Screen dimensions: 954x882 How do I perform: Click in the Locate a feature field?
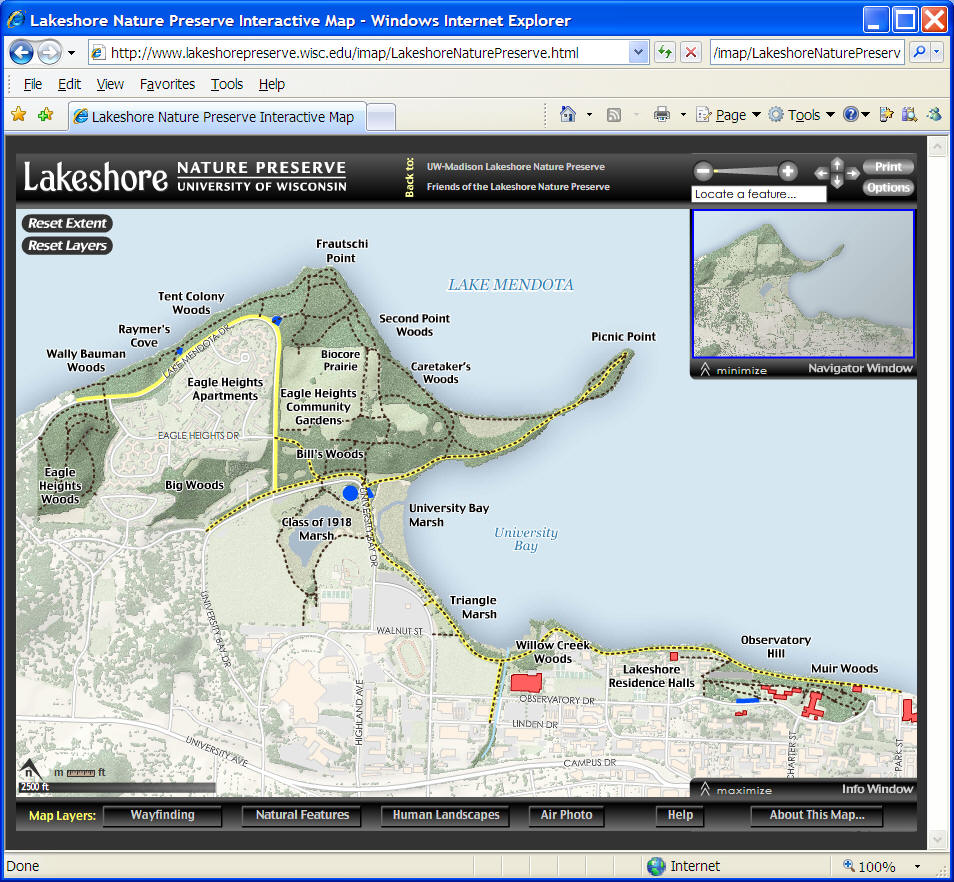coord(759,194)
